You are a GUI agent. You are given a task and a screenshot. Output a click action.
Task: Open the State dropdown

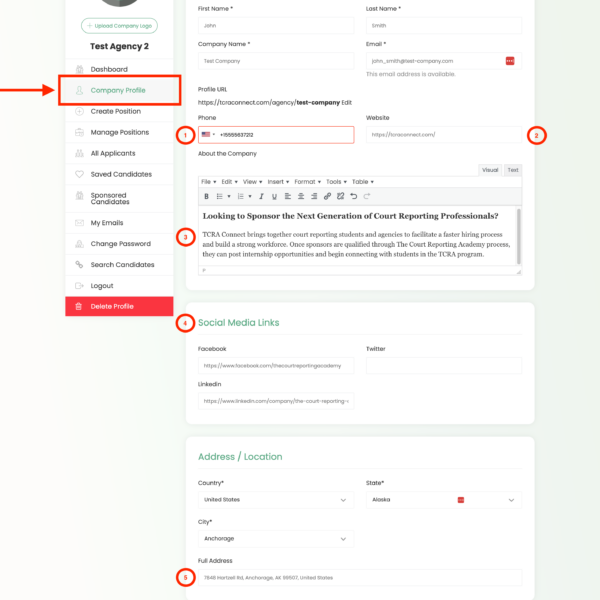pos(444,500)
